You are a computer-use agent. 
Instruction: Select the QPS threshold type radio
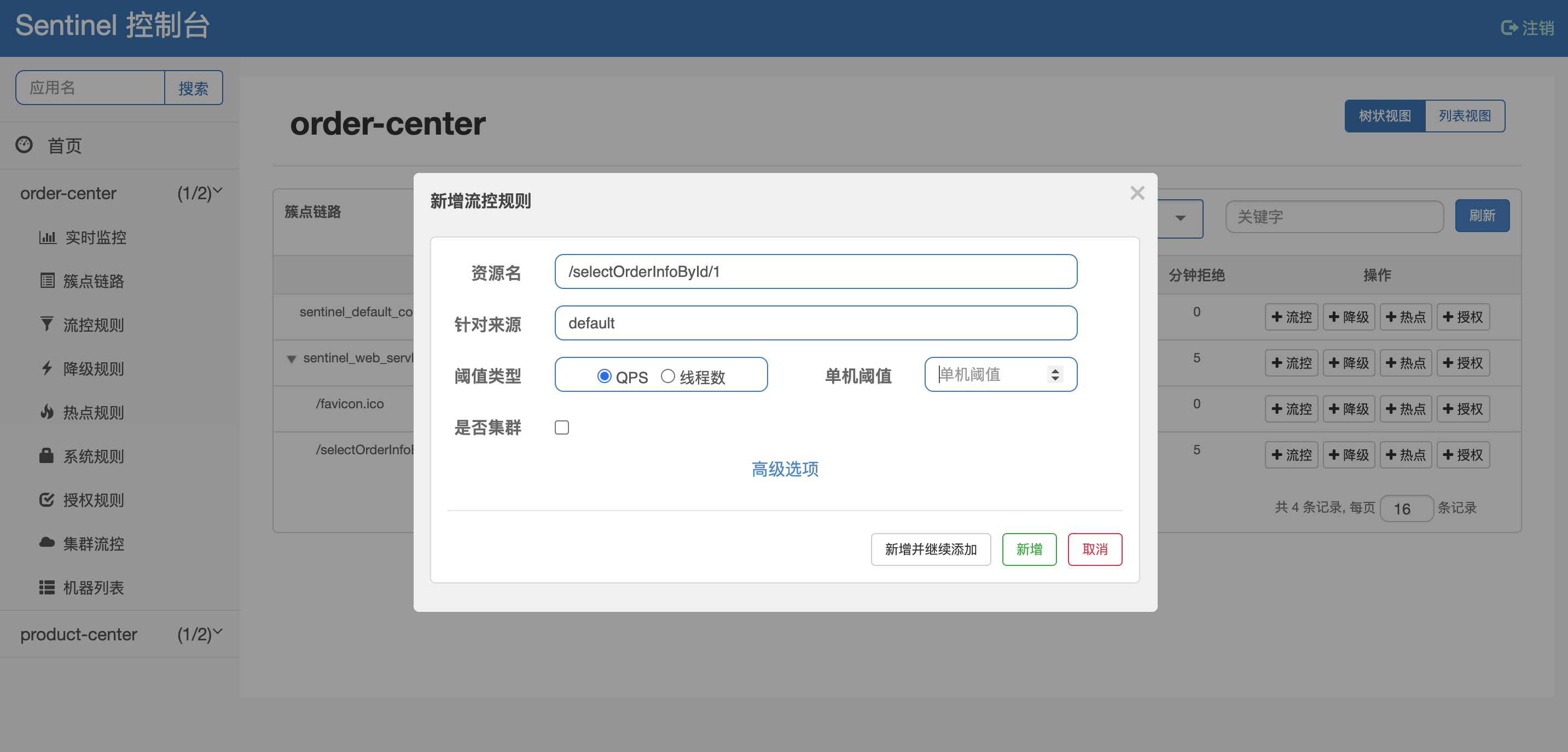pyautogui.click(x=604, y=375)
